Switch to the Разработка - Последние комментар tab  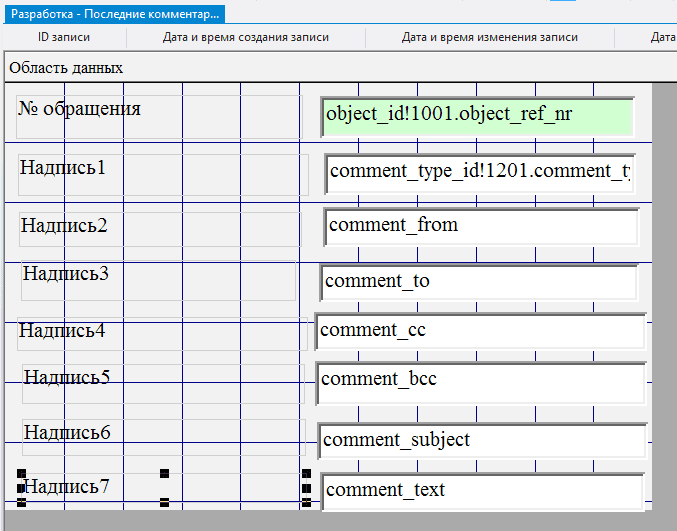pyautogui.click(x=113, y=14)
